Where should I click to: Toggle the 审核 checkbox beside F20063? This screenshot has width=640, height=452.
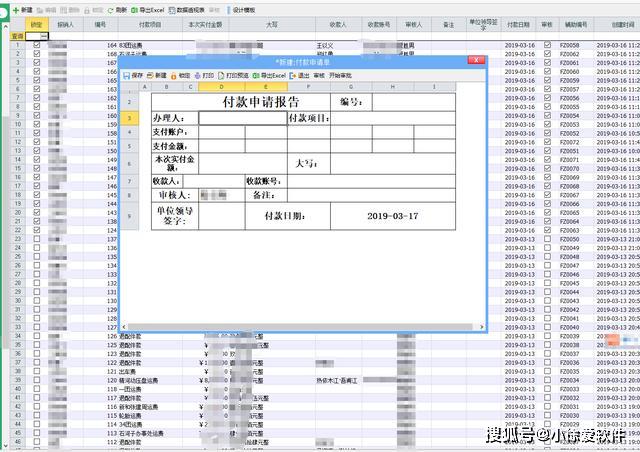(x=547, y=230)
